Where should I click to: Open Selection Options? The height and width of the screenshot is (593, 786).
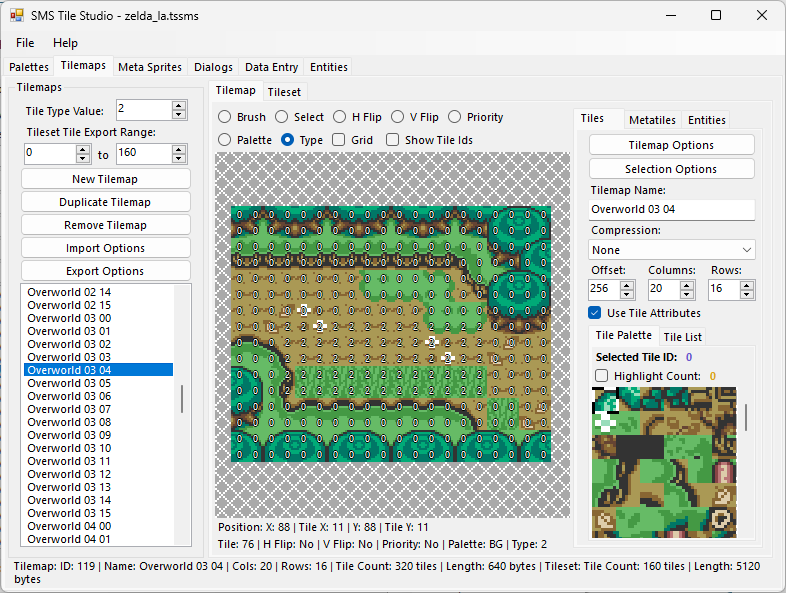672,169
